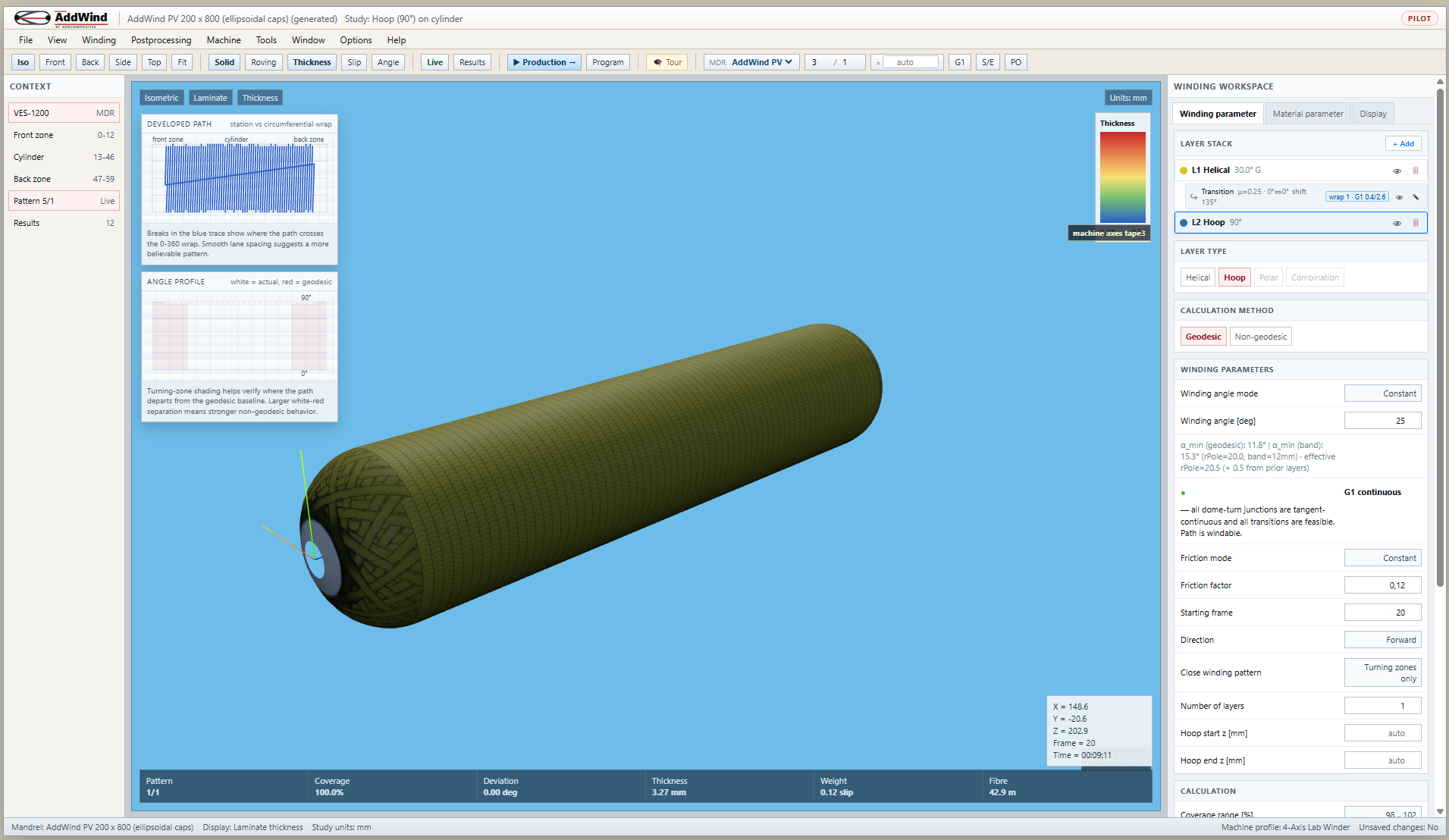This screenshot has width=1449, height=840.
Task: Enable Roving display mode
Action: tap(264, 62)
